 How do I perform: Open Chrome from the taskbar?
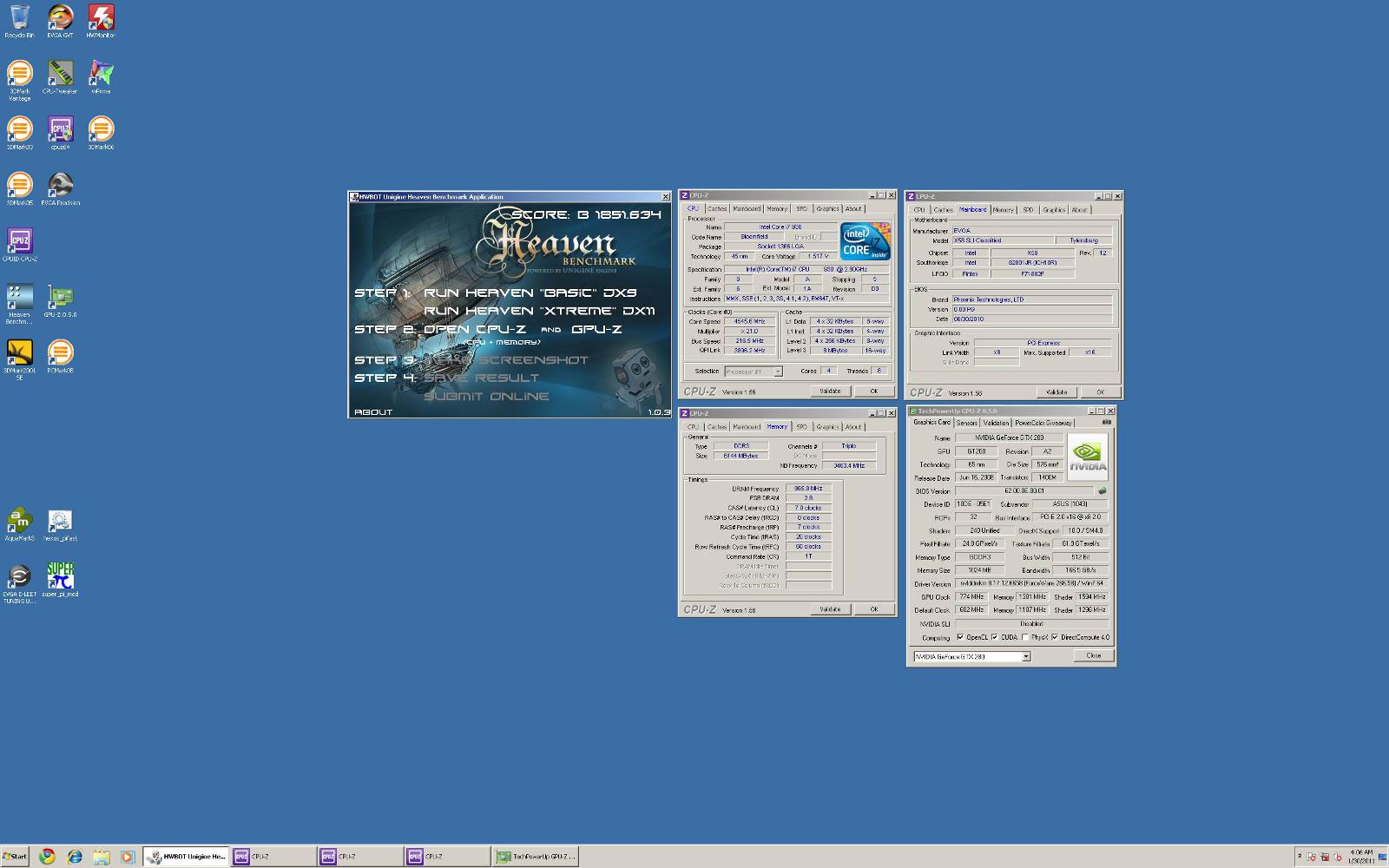point(47,857)
